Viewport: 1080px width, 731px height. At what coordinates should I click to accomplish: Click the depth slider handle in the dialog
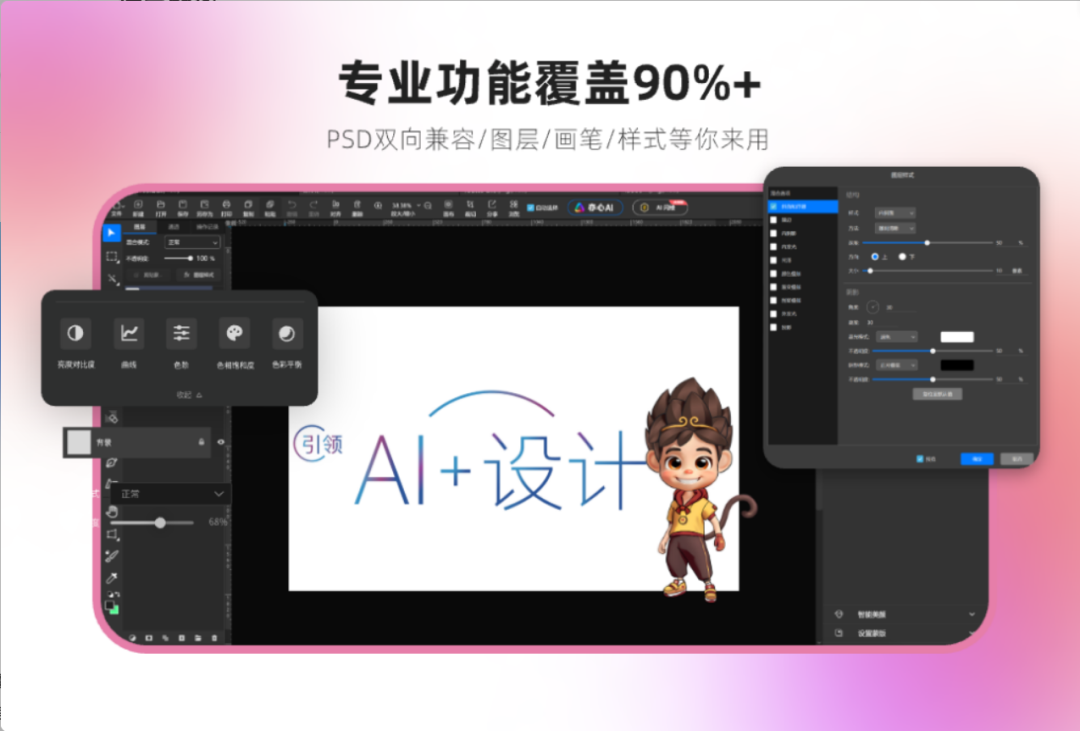pos(927,243)
